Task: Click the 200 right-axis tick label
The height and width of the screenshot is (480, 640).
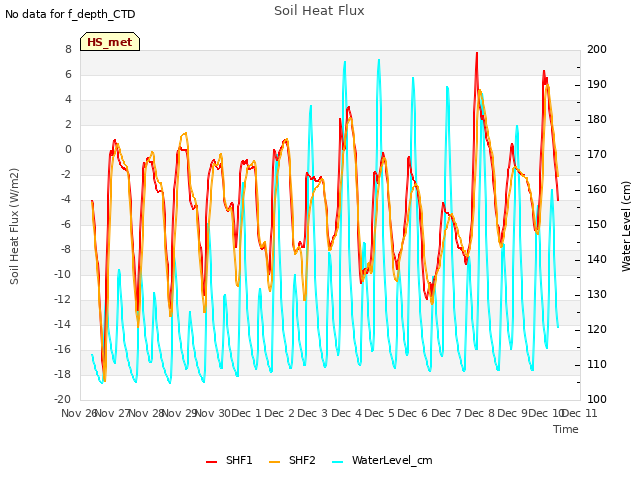Action: pos(597,49)
